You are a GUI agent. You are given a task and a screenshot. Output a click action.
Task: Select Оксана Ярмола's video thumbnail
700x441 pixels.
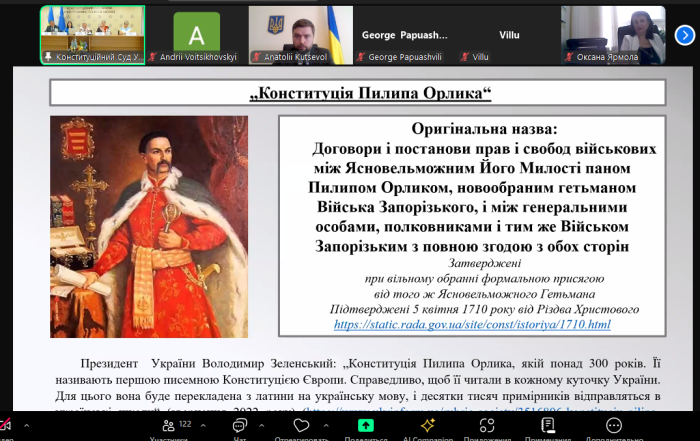click(x=612, y=35)
